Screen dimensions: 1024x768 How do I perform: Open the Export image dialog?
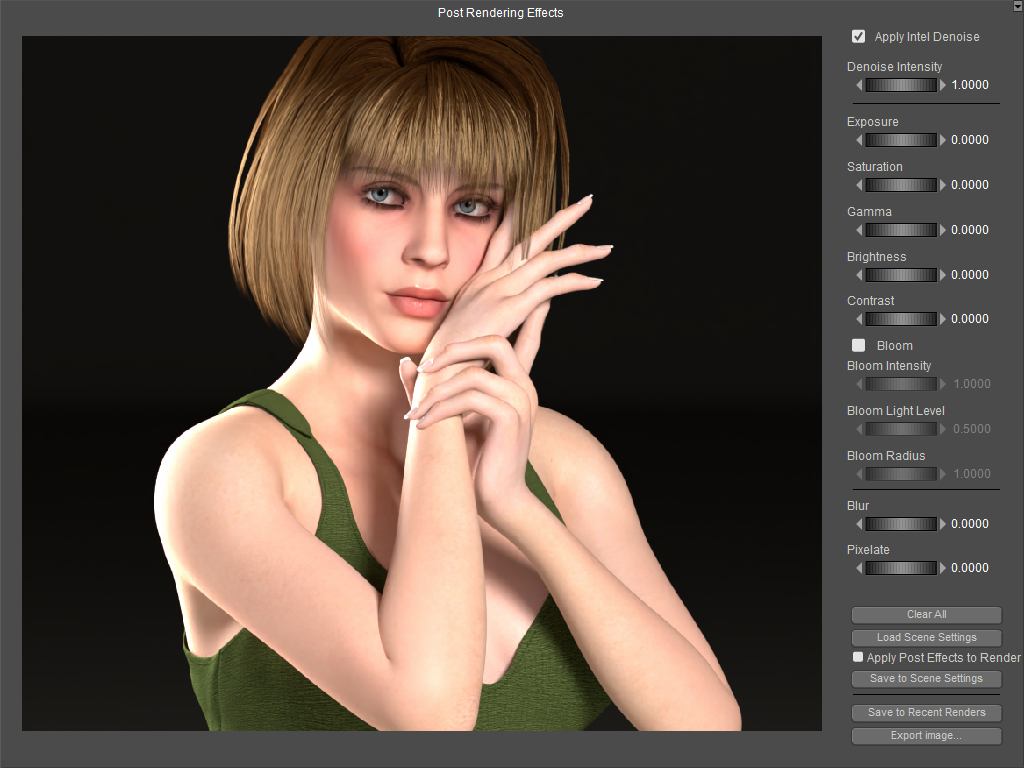[x=926, y=736]
